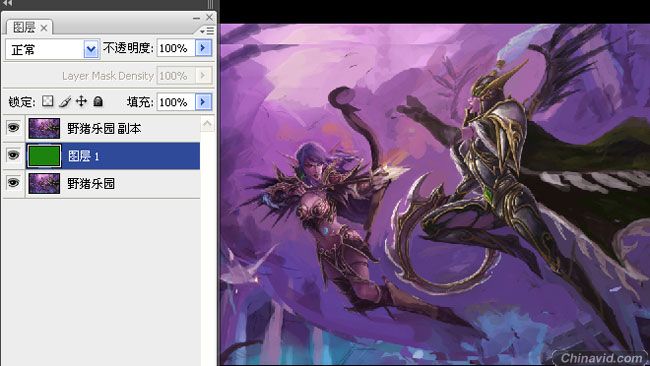Open the 不透明度 opacity slider arrow
The width and height of the screenshot is (650, 366).
pos(203,48)
